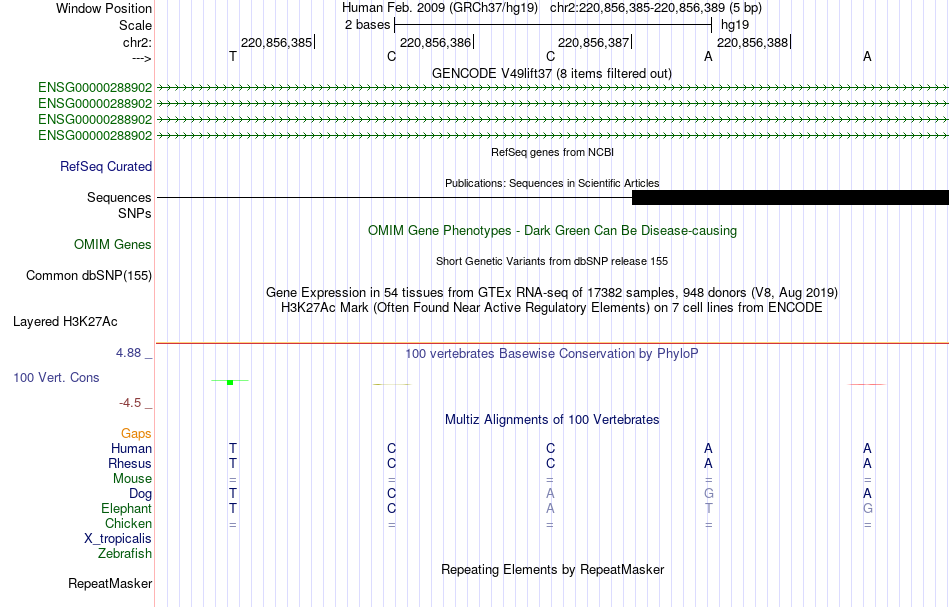Select the Chicken species row label
Image resolution: width=950 pixels, height=607 pixels.
pyautogui.click(x=128, y=523)
